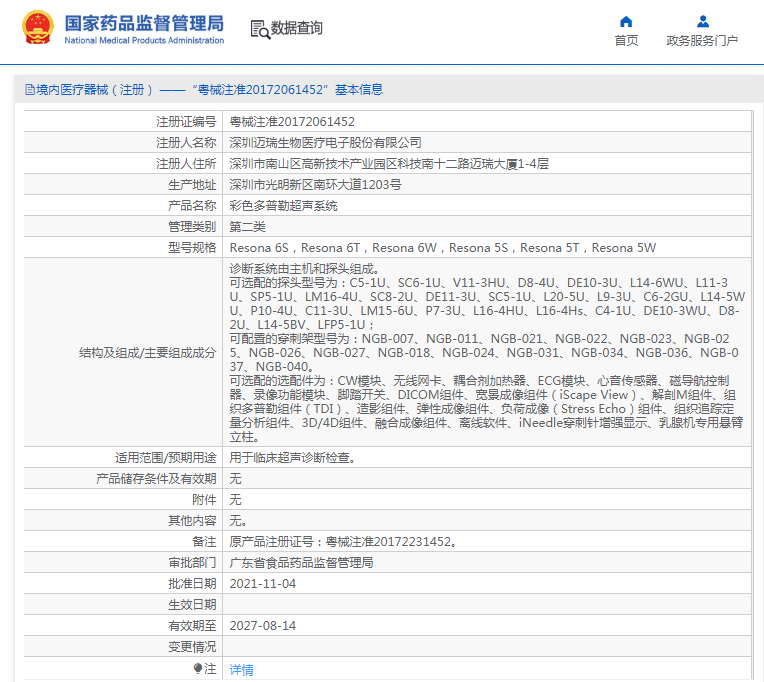Click the 注册人住所 label
764x682 pixels.
click(x=186, y=163)
